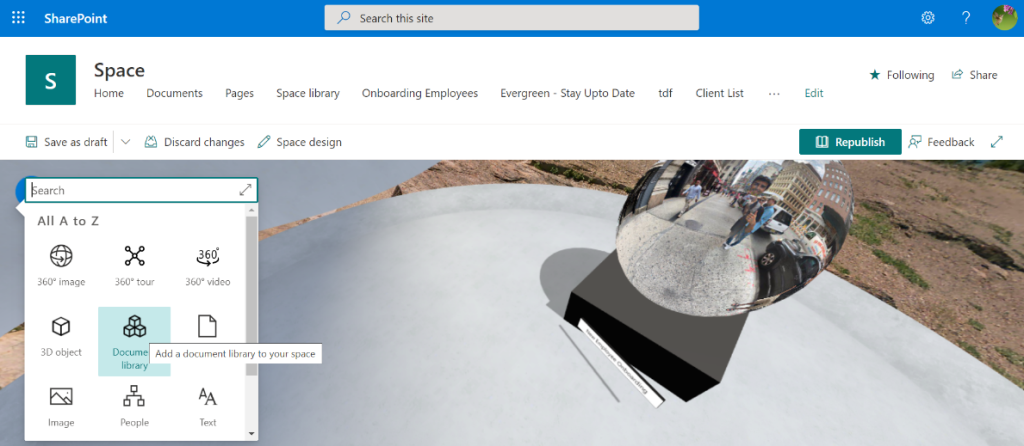Open the help question mark icon
The image size is (1024, 446).
point(966,18)
